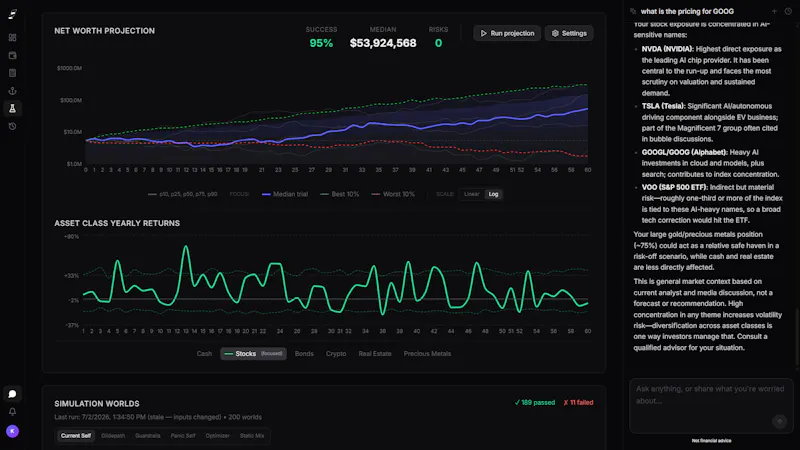This screenshot has height=450, width=800.
Task: Send the chat message with the arrow button
Action: coord(779,421)
